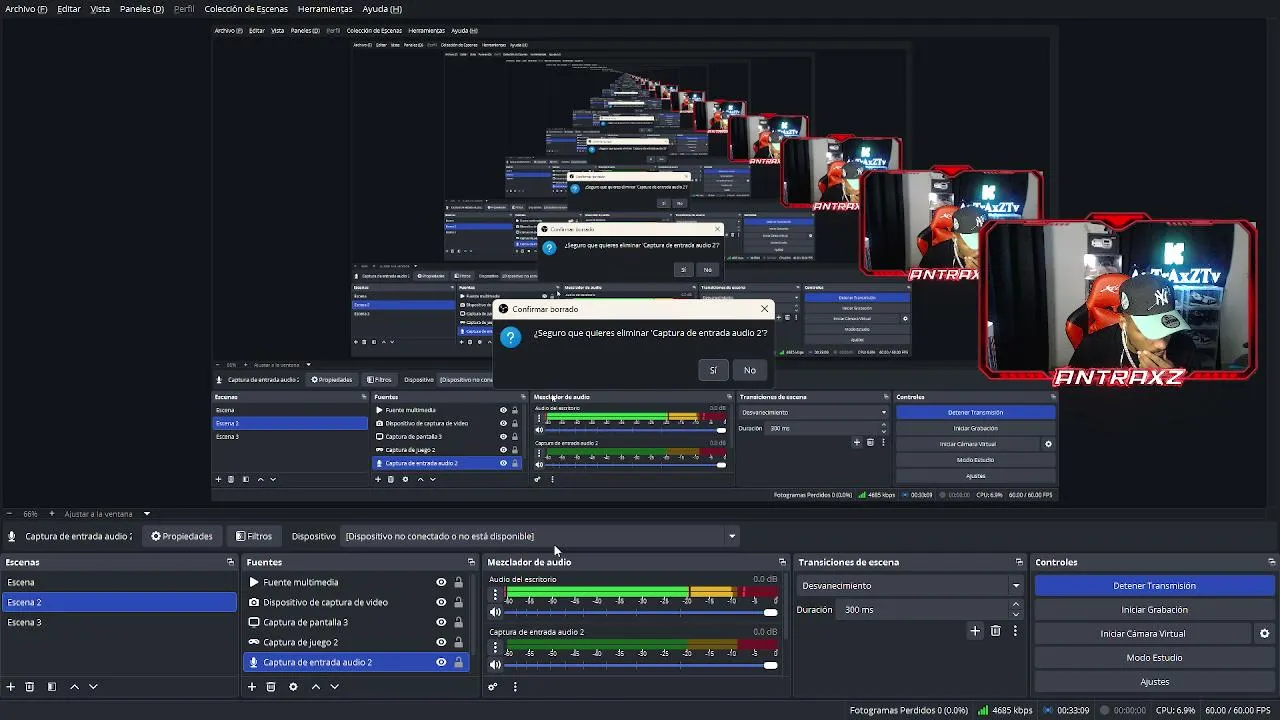Zoom in the preview with plus icon

tap(52, 514)
